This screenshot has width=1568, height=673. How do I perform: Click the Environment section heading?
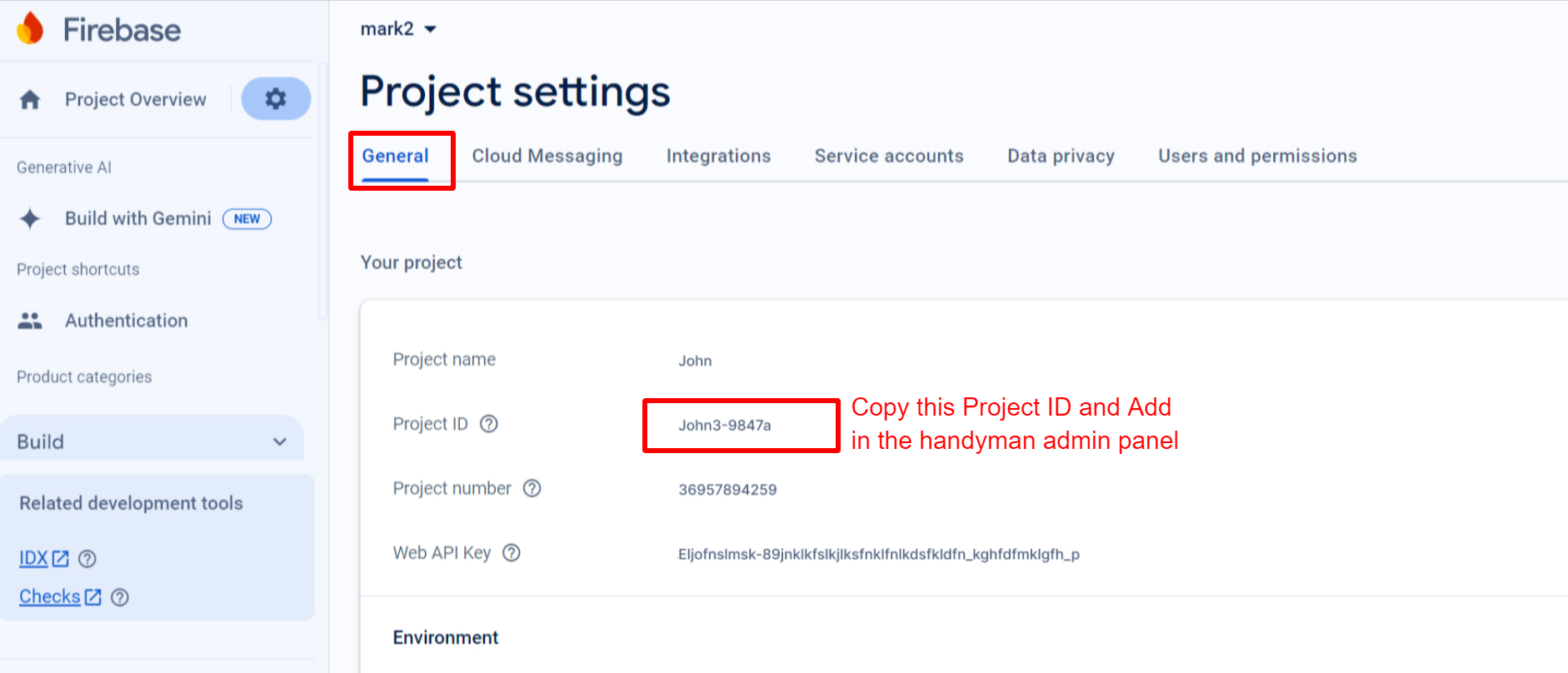coord(446,638)
